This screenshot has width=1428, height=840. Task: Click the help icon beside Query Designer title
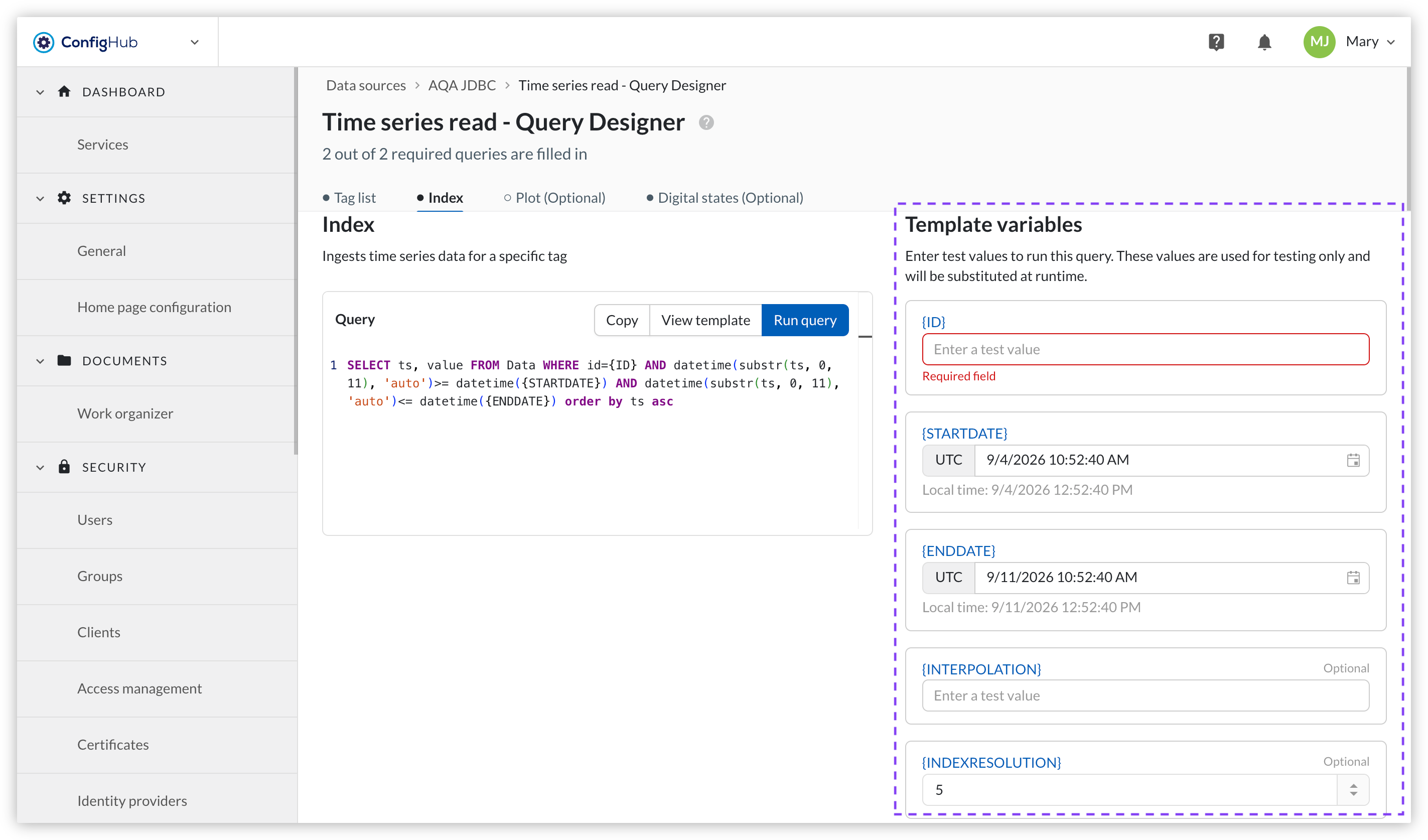pos(706,122)
